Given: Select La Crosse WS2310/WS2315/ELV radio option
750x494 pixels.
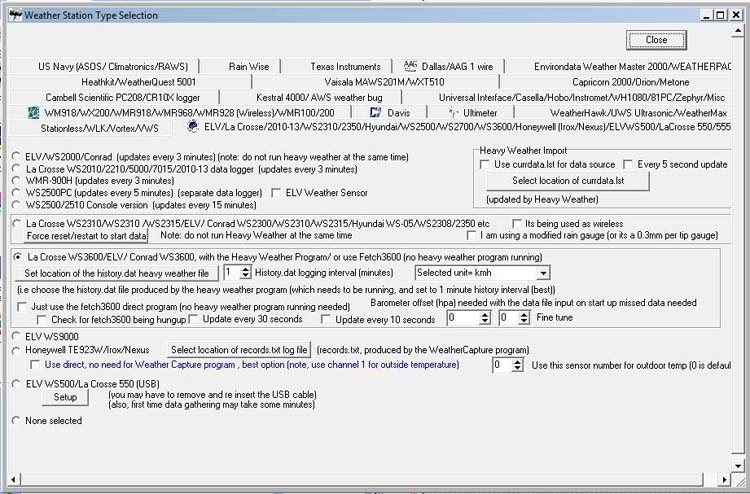Looking at the screenshot, I should 16,223.
